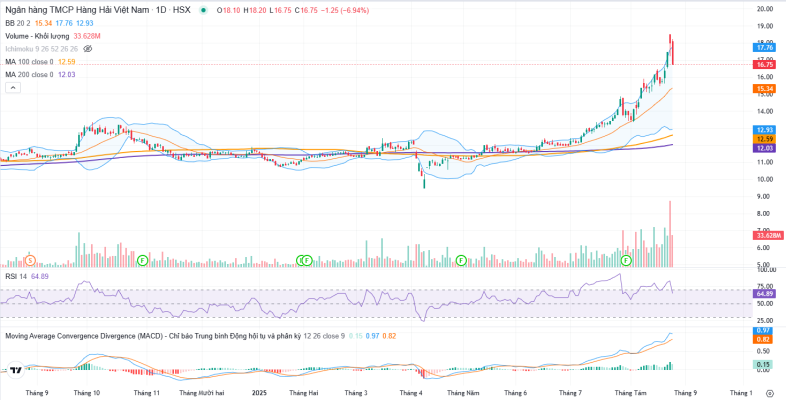Click the green market status dot
This screenshot has width=786, height=400.
(204, 10)
